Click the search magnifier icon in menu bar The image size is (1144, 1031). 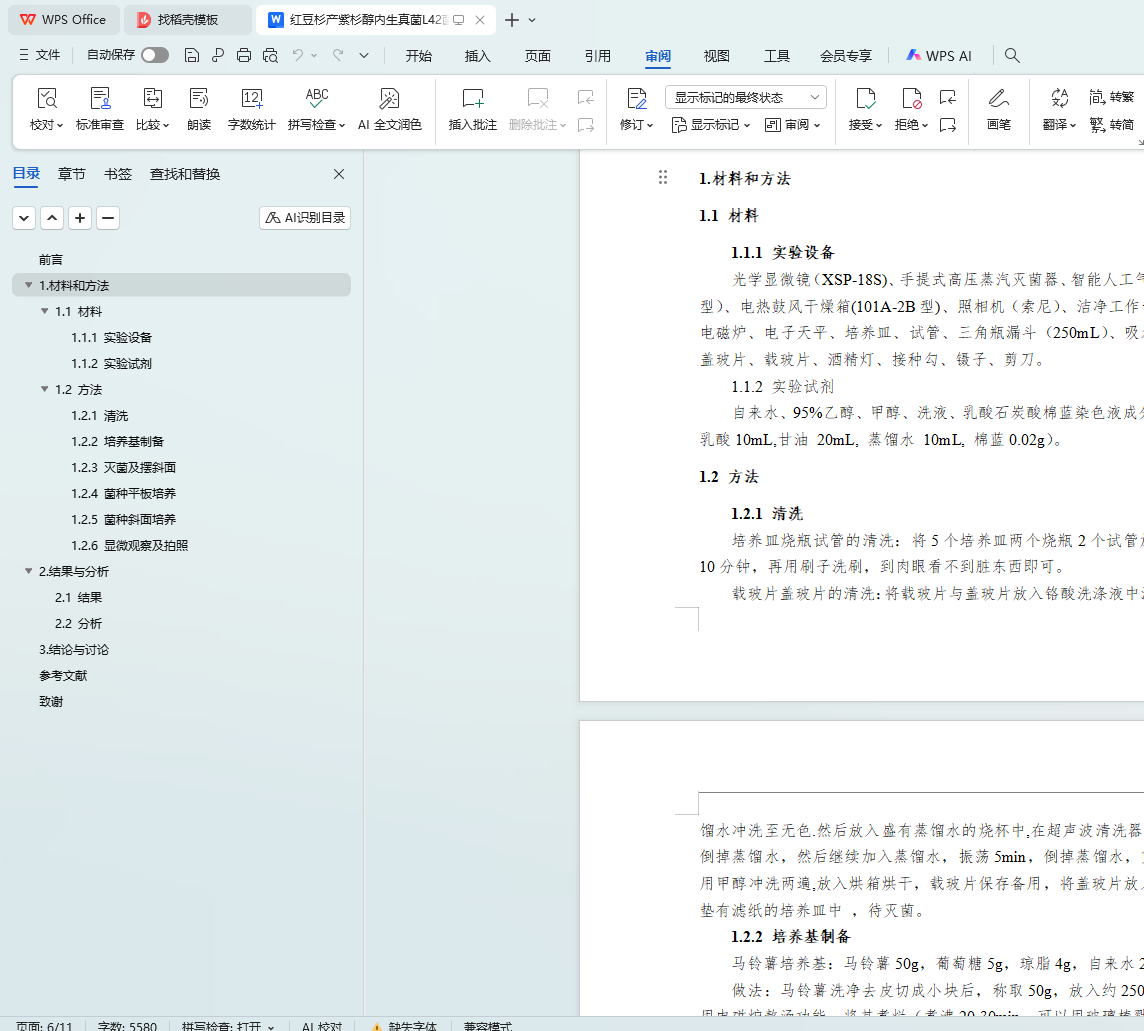[x=1012, y=56]
